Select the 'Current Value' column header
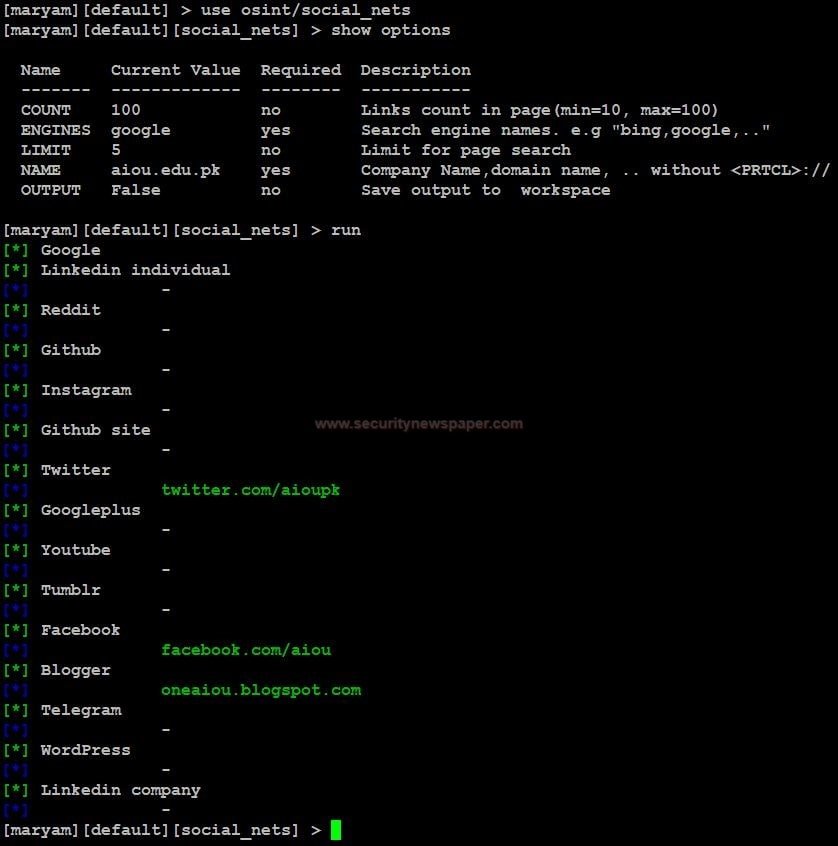Viewport: 838px width, 846px height. click(175, 70)
